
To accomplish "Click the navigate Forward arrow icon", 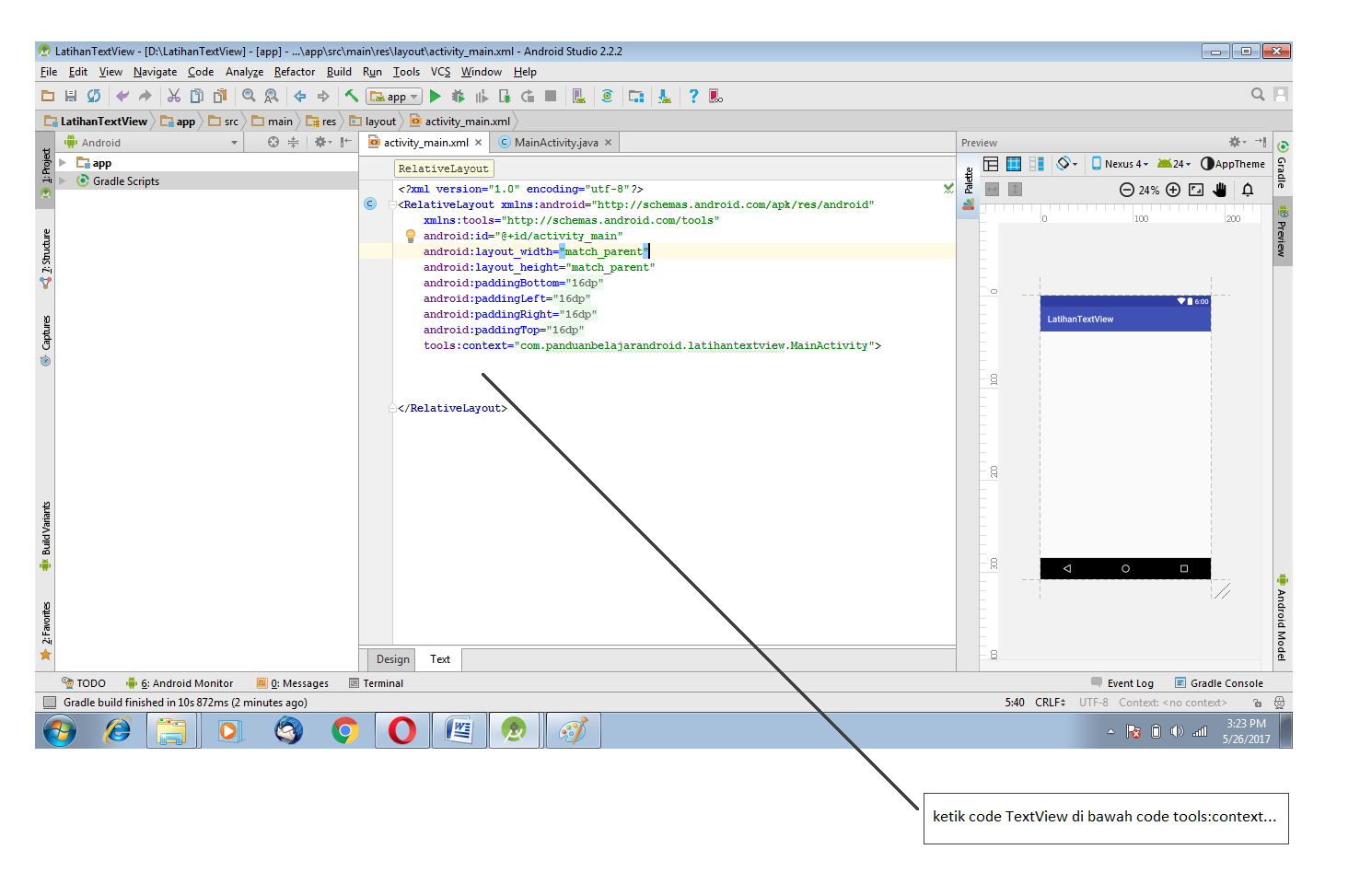I will pyautogui.click(x=322, y=96).
